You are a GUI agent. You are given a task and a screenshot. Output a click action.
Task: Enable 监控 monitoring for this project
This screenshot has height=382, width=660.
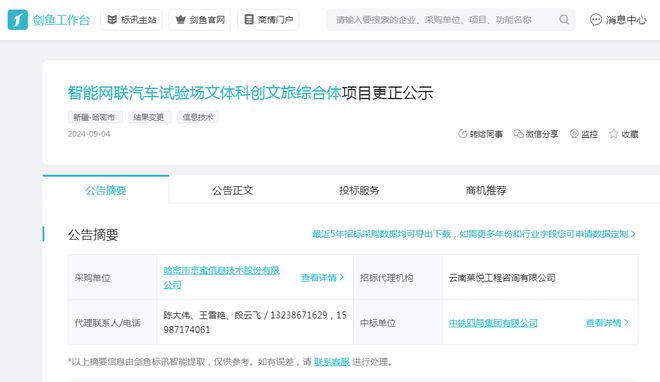[x=584, y=134]
